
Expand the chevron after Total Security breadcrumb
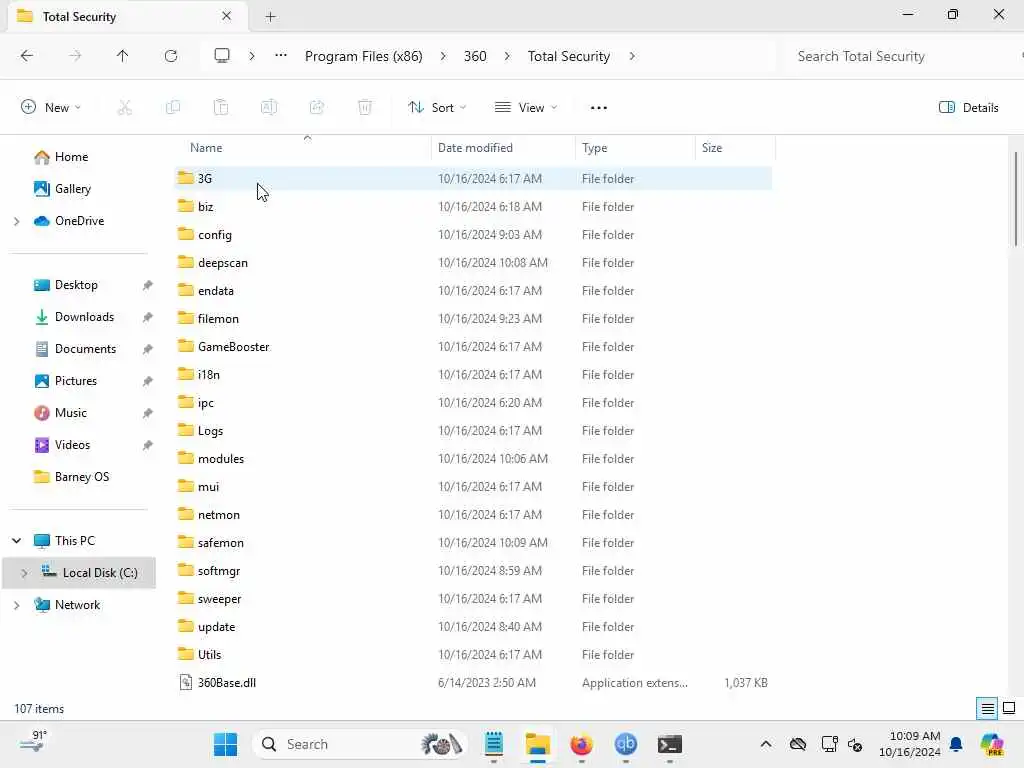(x=632, y=56)
